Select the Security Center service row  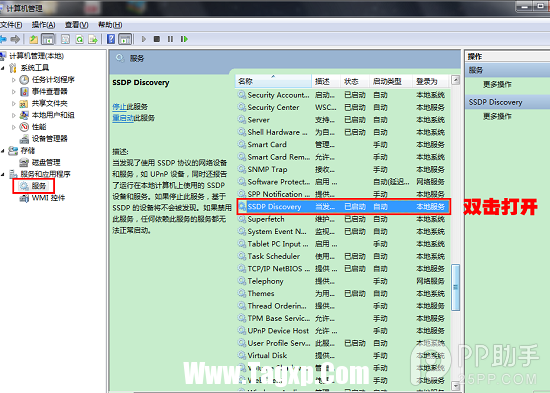tap(343, 107)
